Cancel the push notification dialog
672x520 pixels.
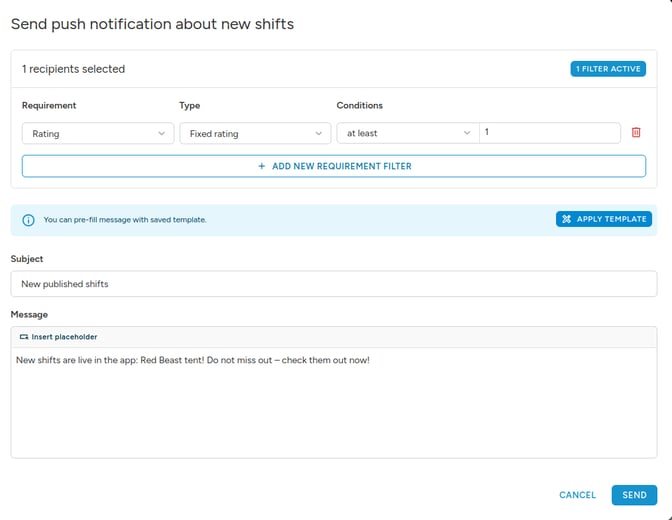click(577, 495)
